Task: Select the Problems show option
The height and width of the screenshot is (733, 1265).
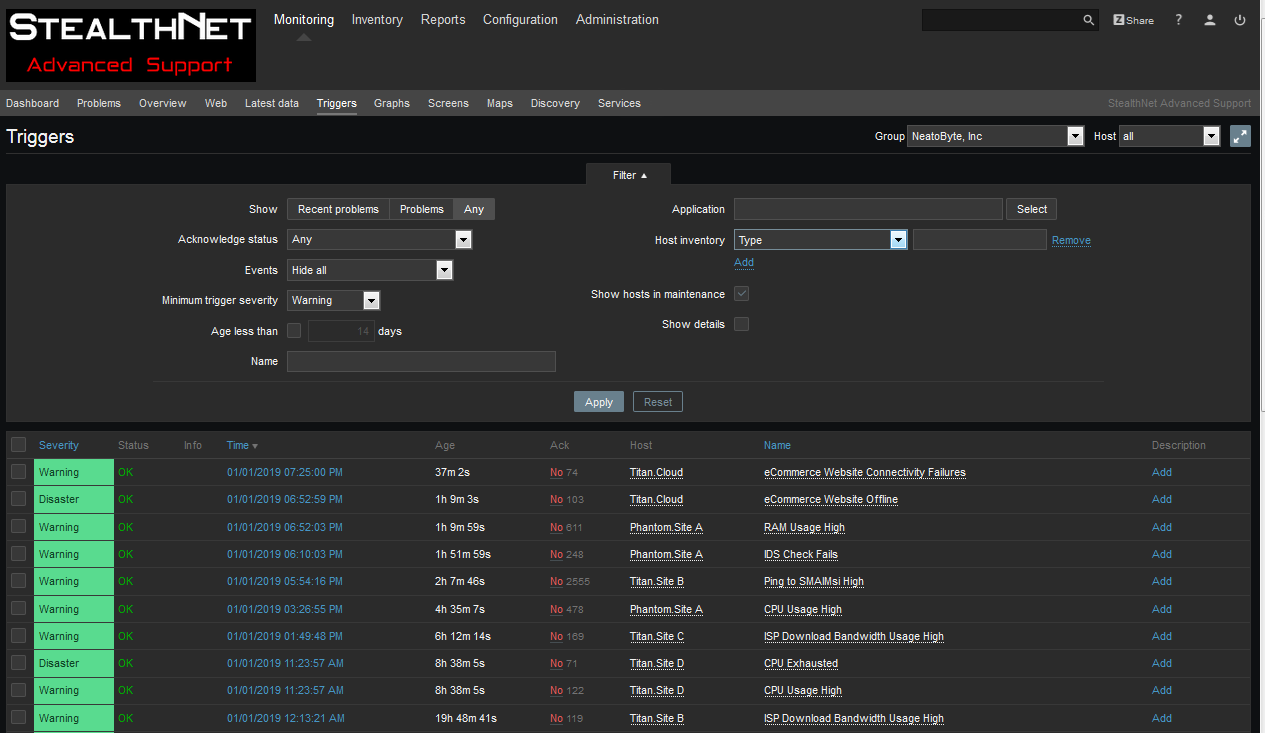Action: pos(422,209)
